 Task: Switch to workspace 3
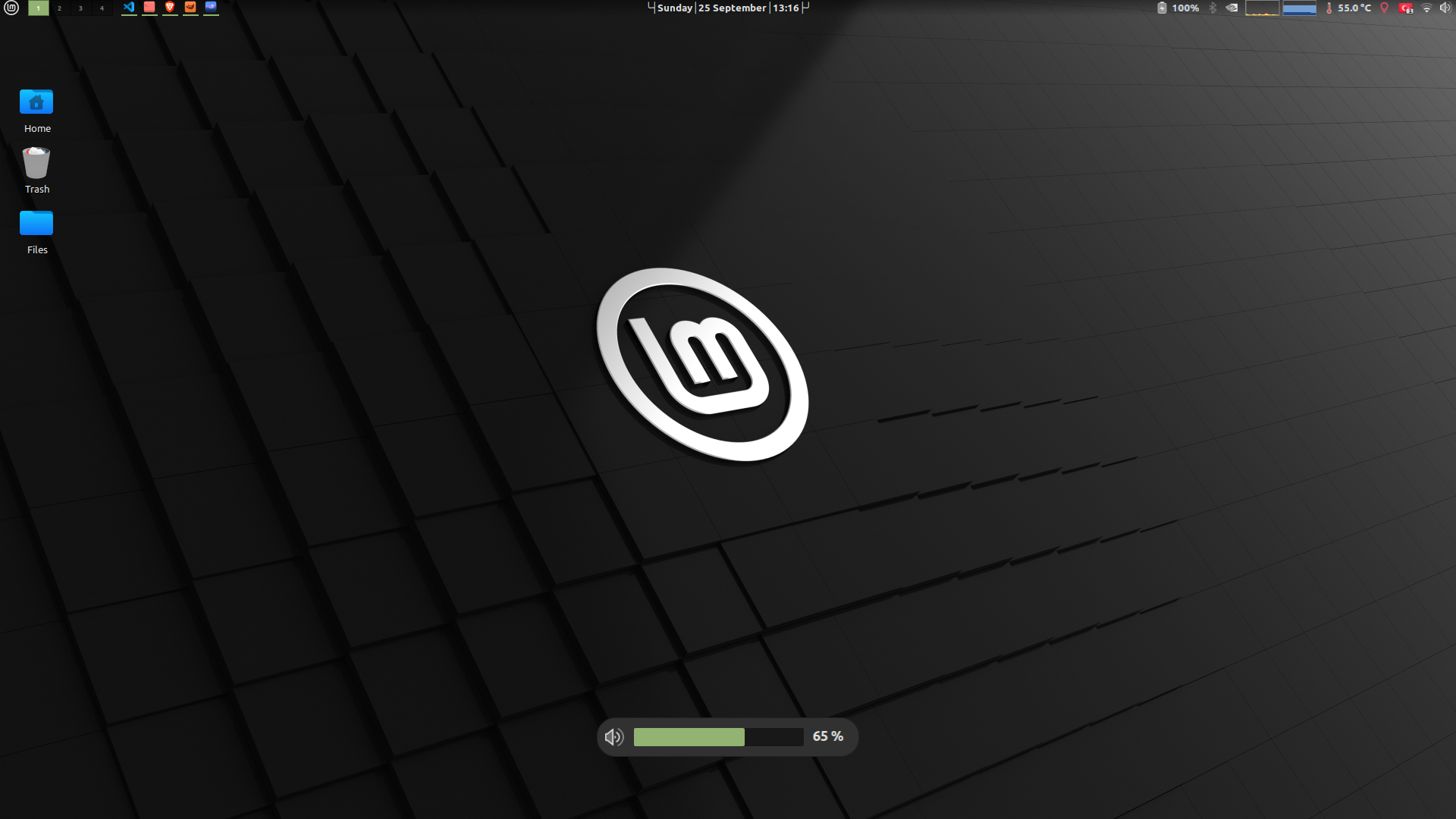click(x=80, y=8)
